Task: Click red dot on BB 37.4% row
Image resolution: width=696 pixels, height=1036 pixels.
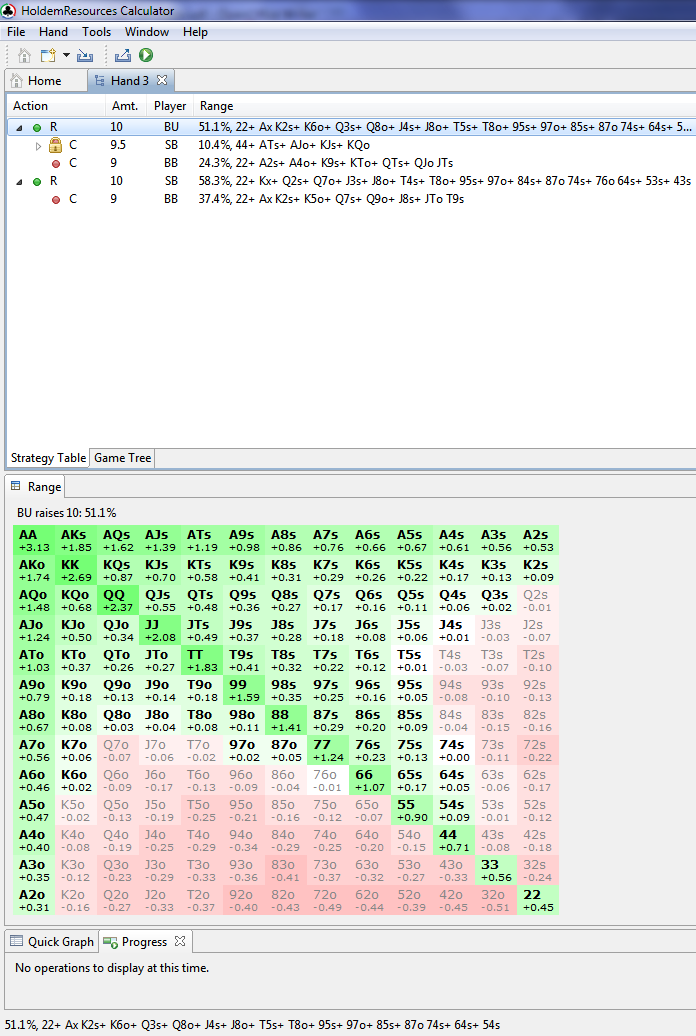Action: [56, 200]
